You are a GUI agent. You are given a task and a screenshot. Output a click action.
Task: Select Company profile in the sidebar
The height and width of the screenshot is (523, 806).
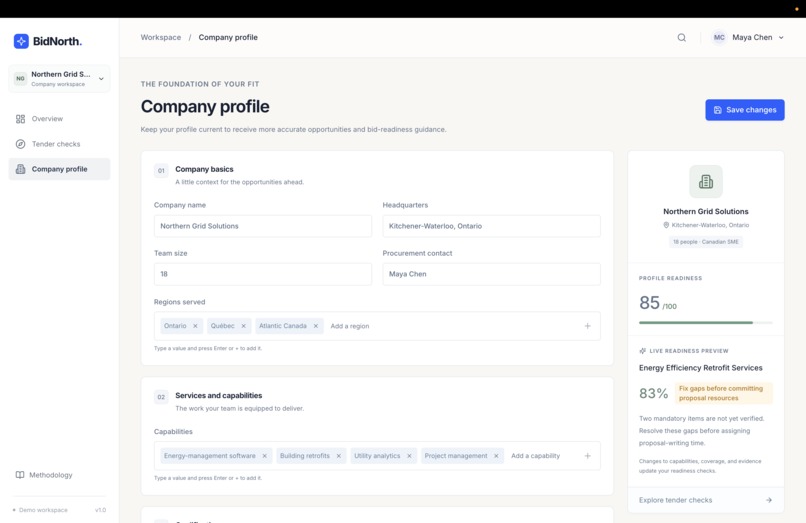(x=59, y=169)
